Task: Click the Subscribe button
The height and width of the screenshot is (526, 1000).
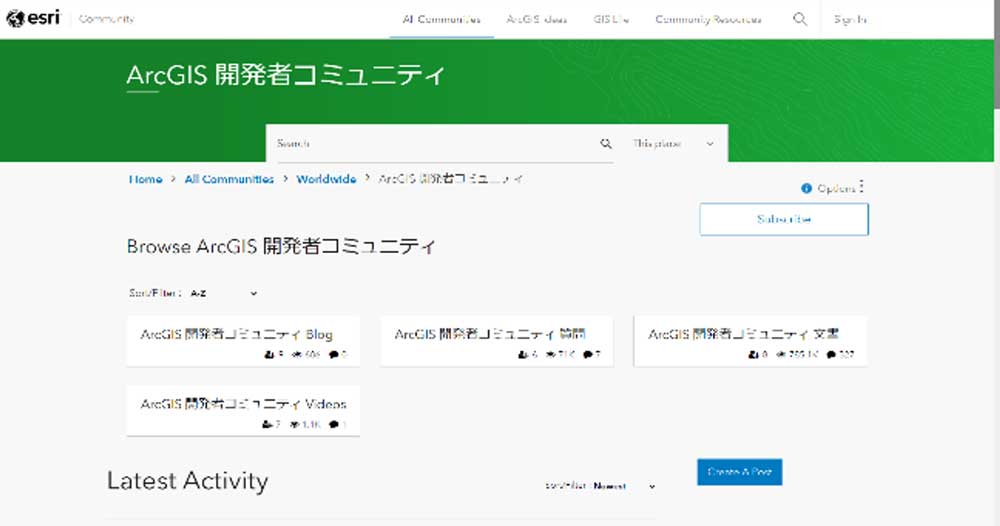Action: (x=784, y=219)
